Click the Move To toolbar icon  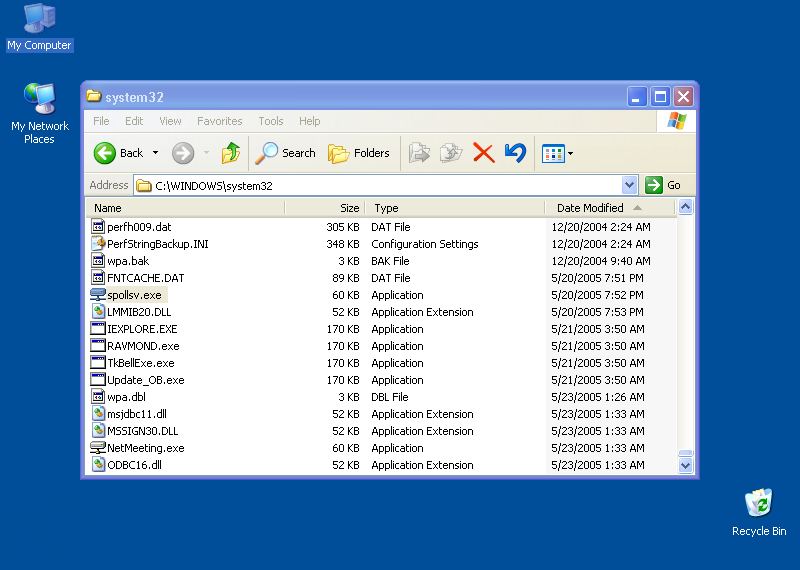[x=419, y=153]
